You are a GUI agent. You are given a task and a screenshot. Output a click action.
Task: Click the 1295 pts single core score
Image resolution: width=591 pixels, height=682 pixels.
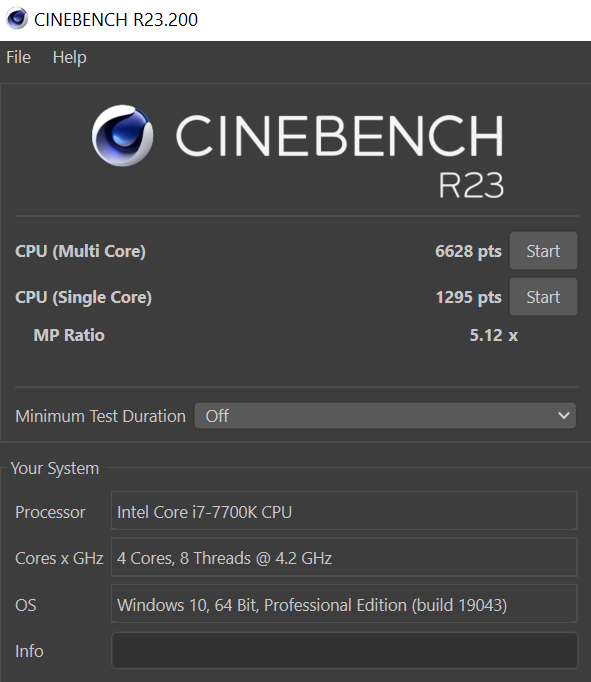coord(469,298)
